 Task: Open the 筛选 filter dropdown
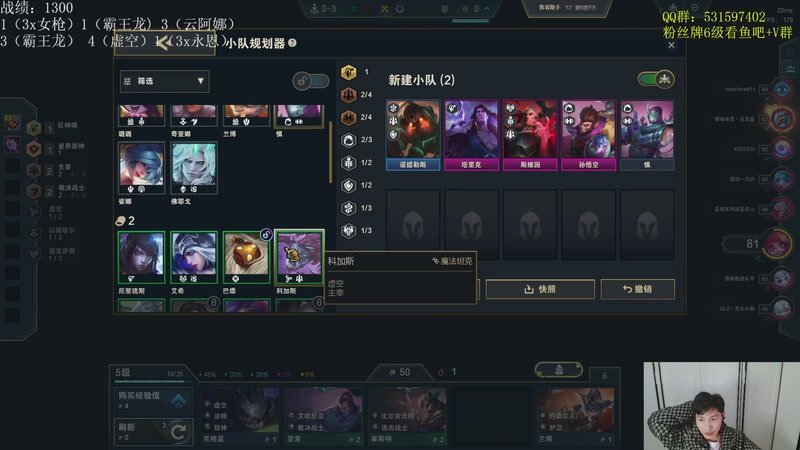164,81
